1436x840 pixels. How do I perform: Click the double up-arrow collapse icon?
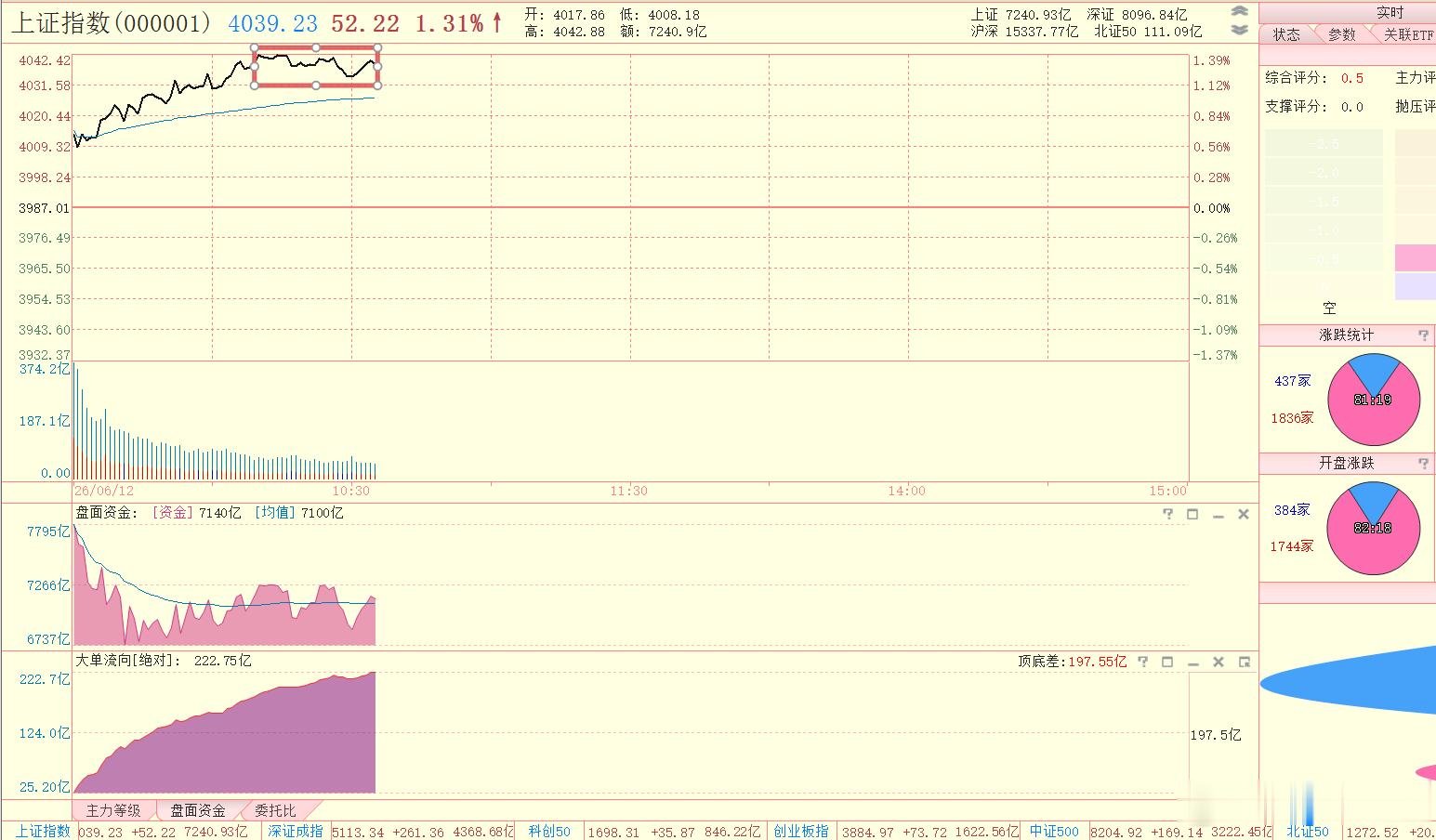[x=1239, y=12]
